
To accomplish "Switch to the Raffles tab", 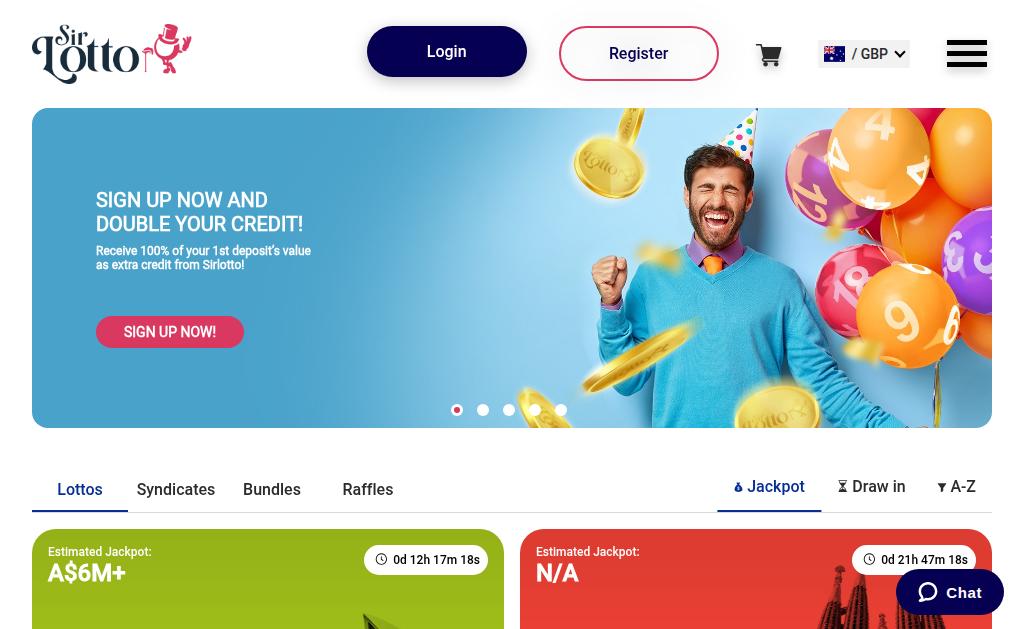I will tap(368, 489).
